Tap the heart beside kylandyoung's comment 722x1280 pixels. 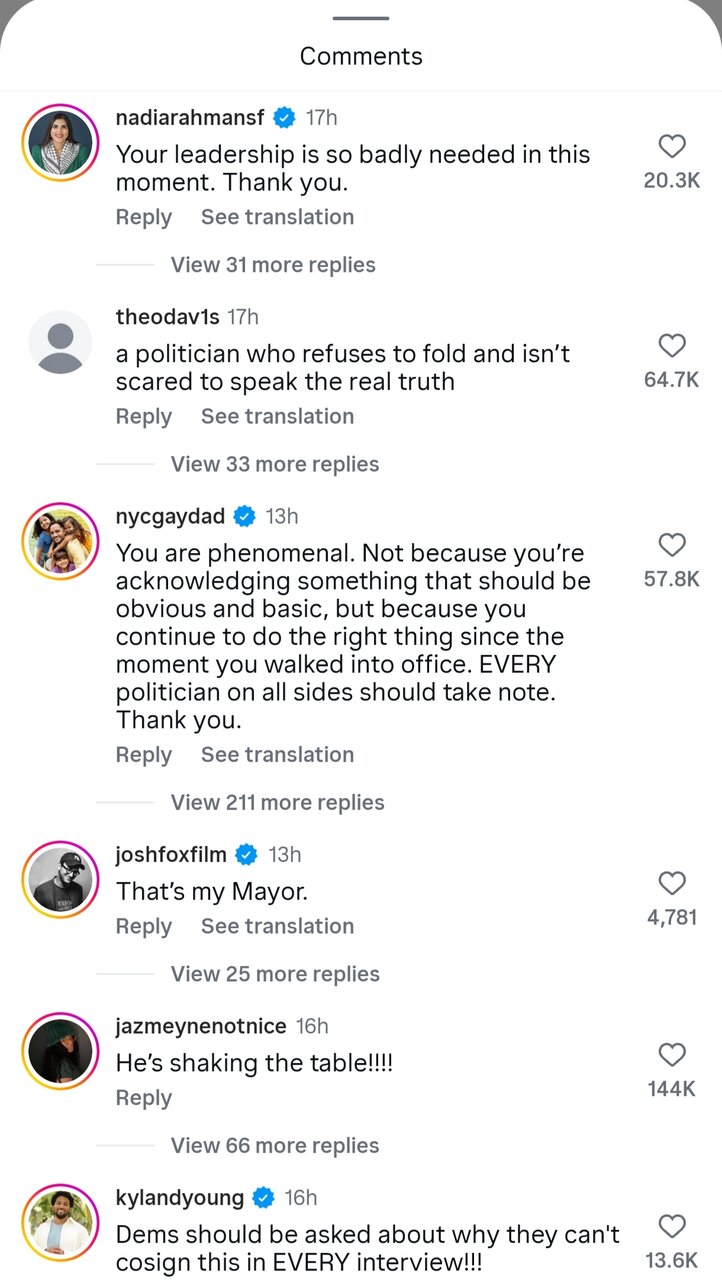click(x=672, y=1226)
